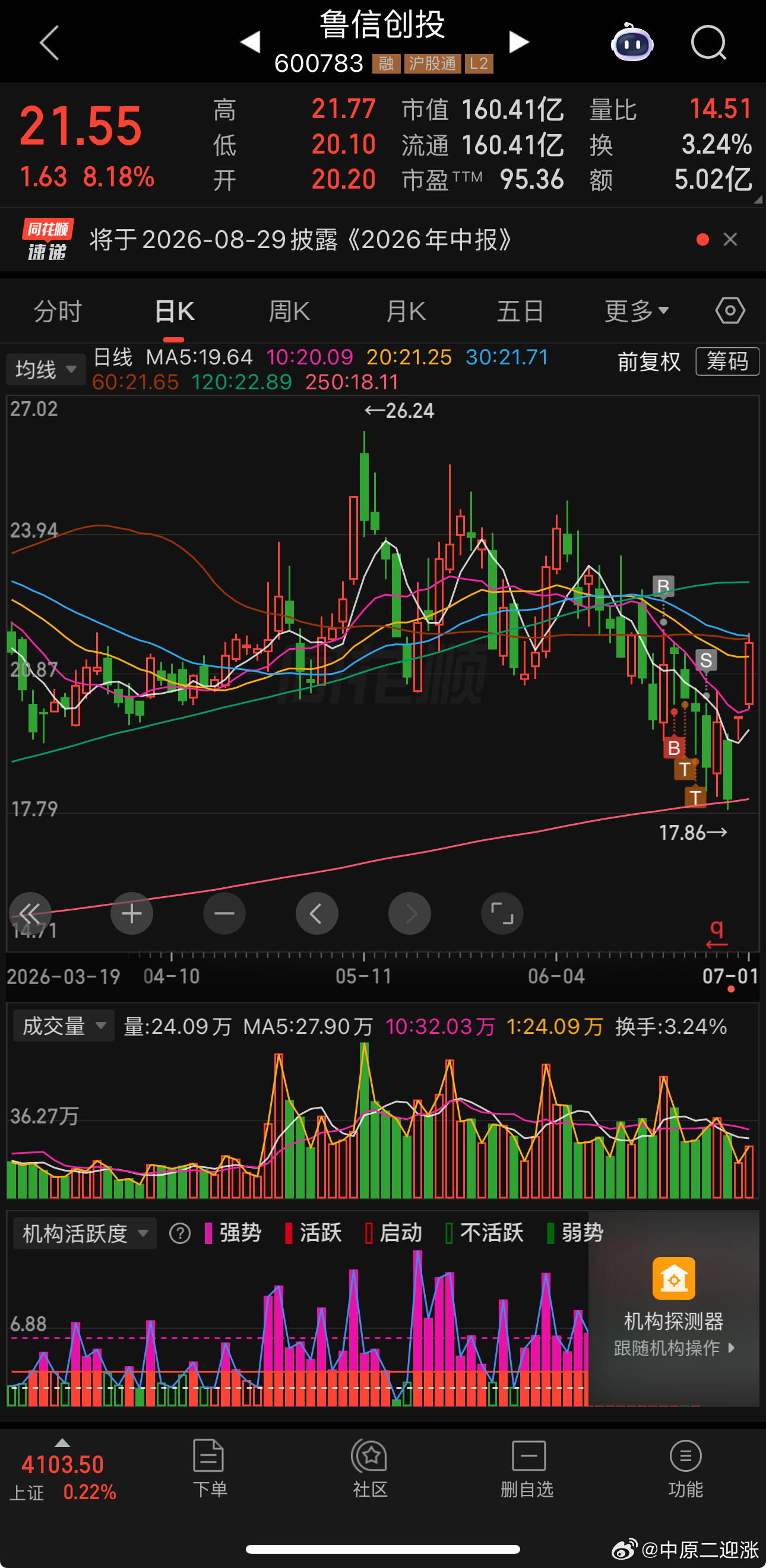Expand quote details corner triangle
766x1568 pixels.
coord(758,198)
